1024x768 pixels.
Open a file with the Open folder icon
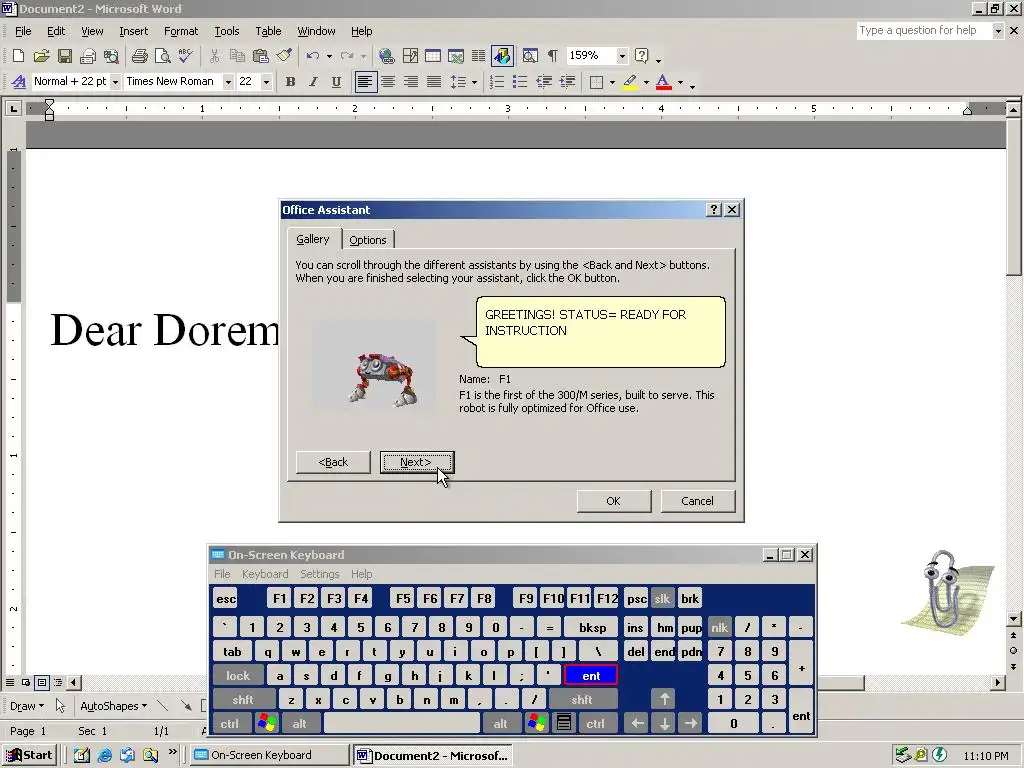(41, 56)
